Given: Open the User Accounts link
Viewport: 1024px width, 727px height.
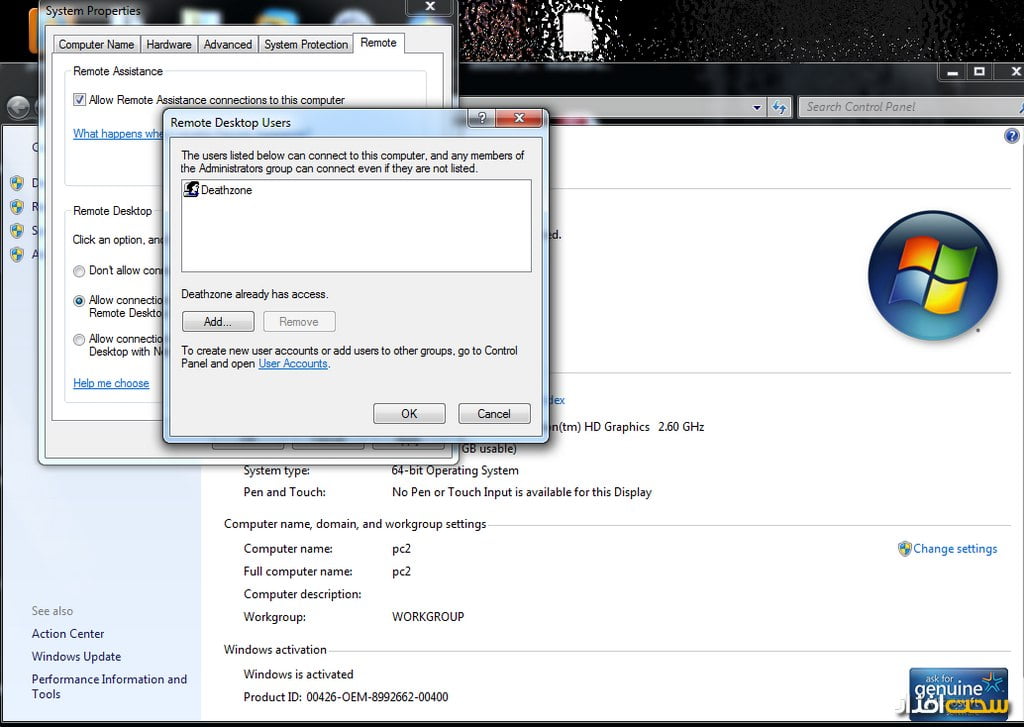Looking at the screenshot, I should pyautogui.click(x=293, y=364).
